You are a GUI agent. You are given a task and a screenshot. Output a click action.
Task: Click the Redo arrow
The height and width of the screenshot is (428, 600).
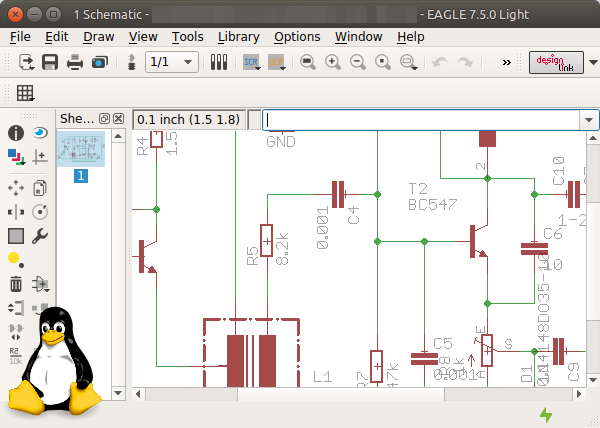point(465,62)
